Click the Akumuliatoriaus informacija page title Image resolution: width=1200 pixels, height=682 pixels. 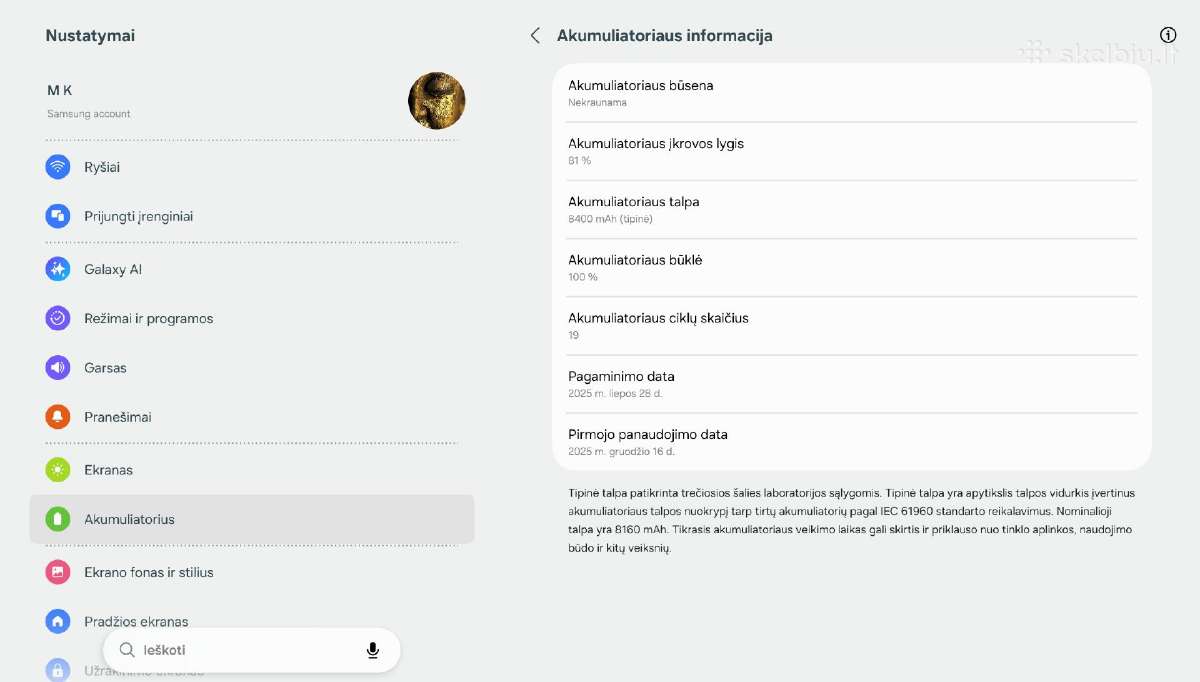[665, 36]
